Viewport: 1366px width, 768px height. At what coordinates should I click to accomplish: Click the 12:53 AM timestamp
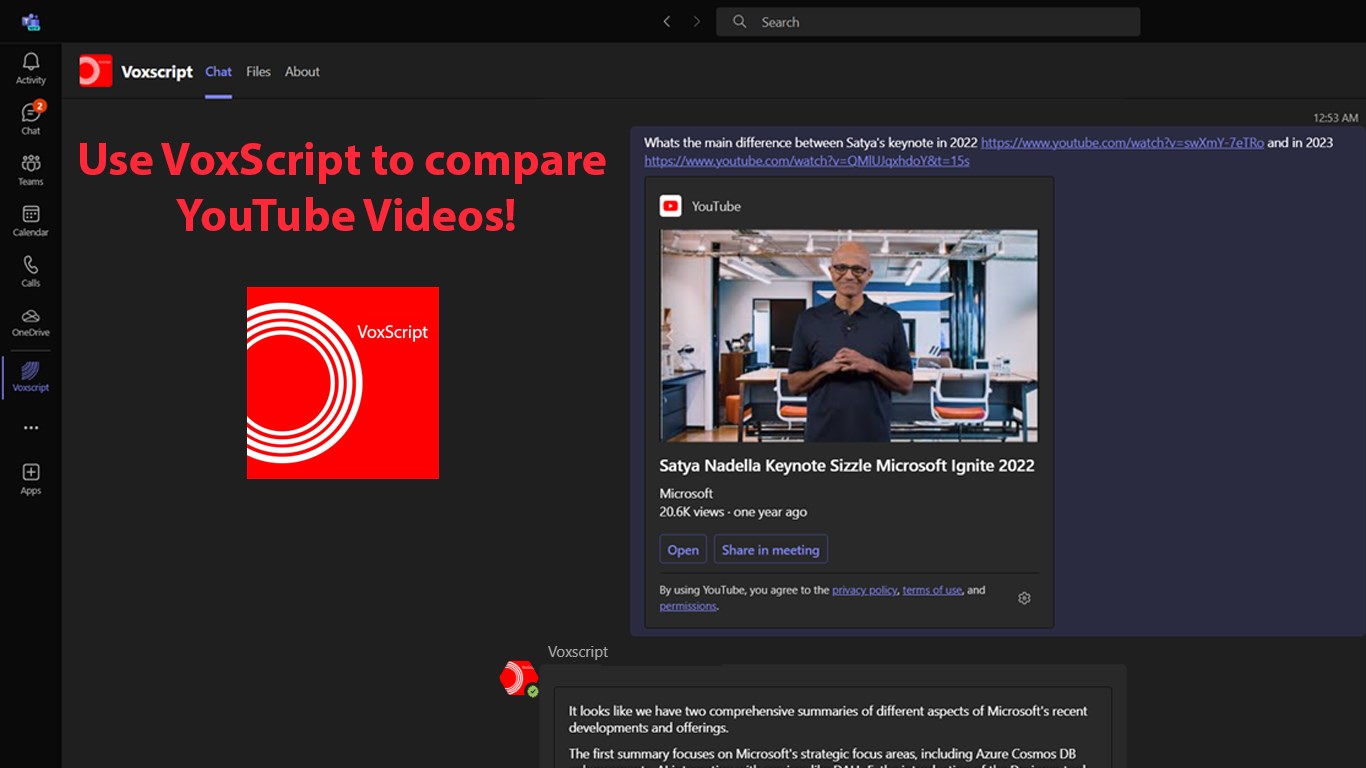(x=1335, y=118)
